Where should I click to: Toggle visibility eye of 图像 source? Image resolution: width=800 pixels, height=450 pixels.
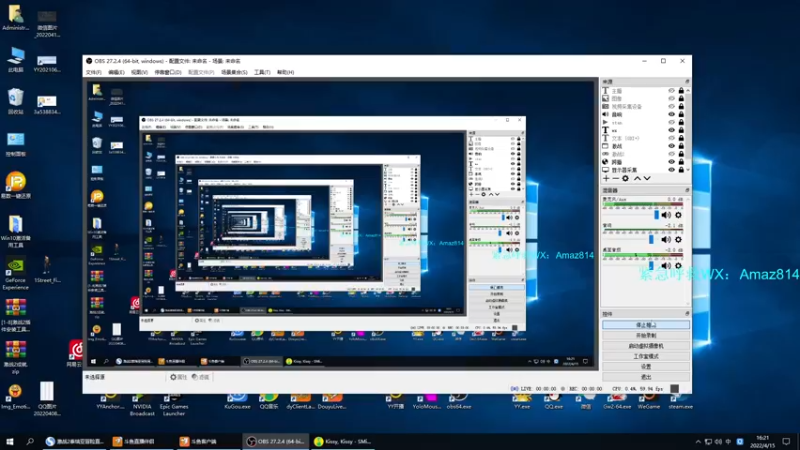671,98
